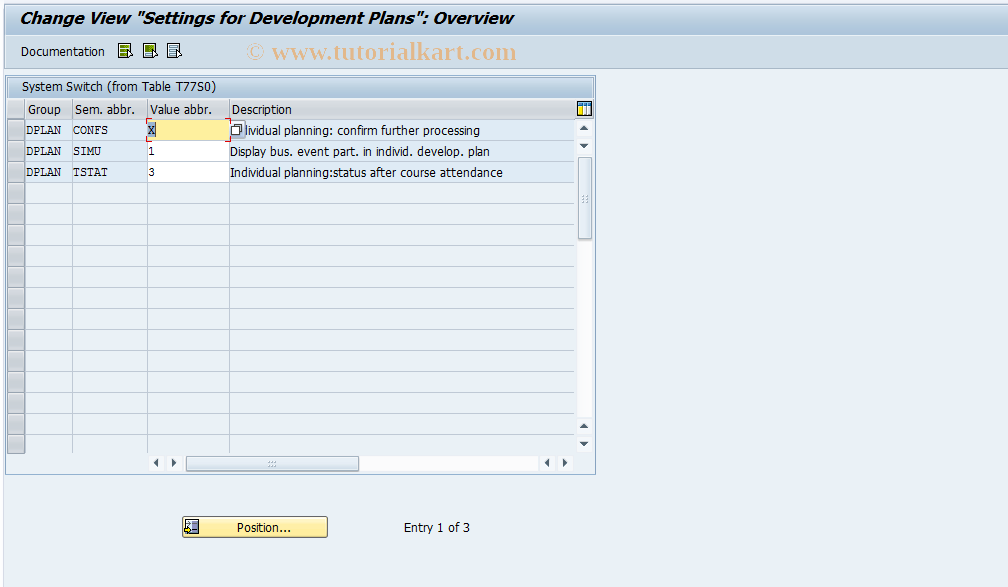This screenshot has width=1008, height=587.
Task: Click the vertical scrollbar thumb
Action: coord(584,198)
